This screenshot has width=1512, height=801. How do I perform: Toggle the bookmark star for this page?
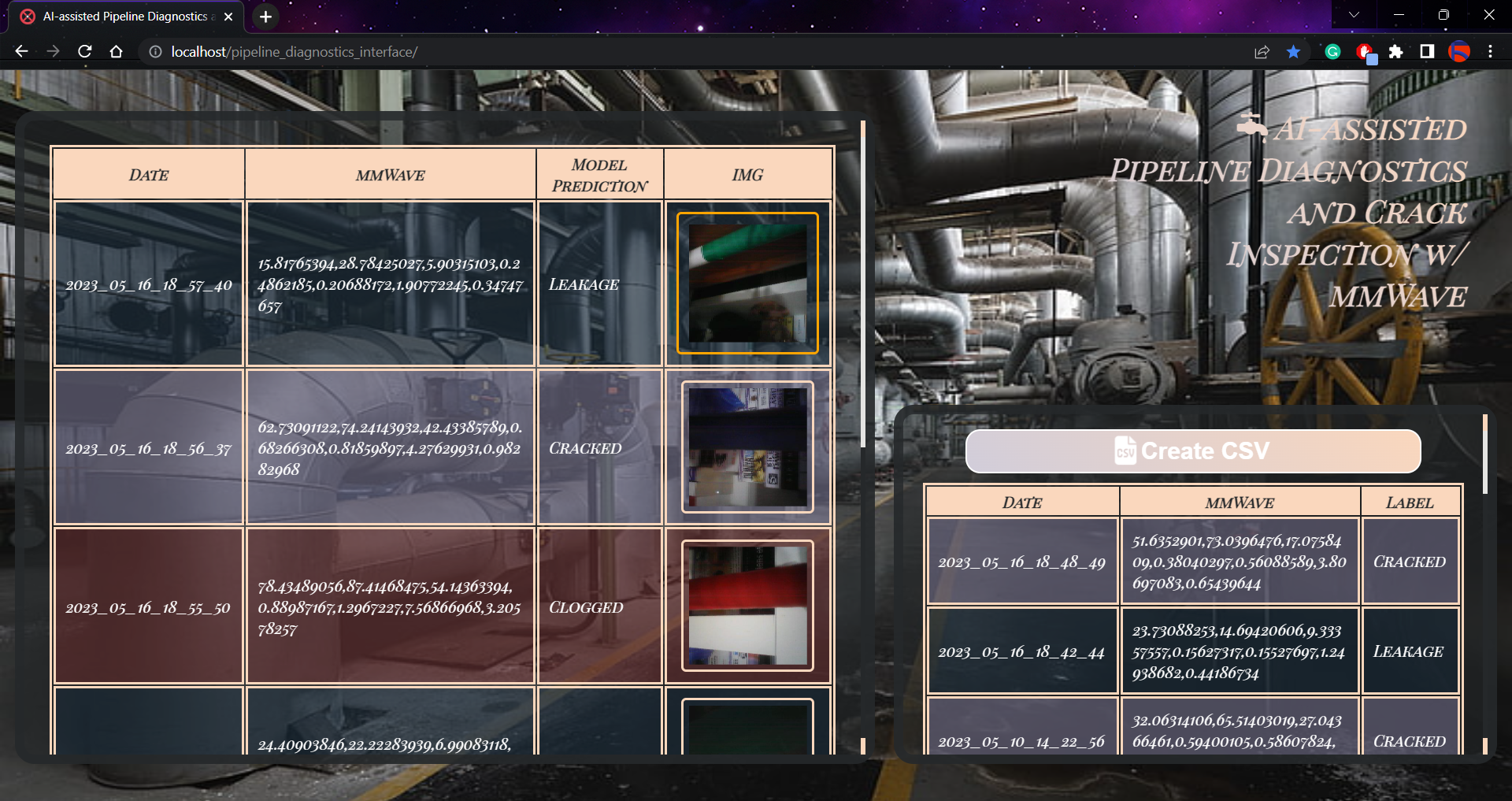point(1292,51)
